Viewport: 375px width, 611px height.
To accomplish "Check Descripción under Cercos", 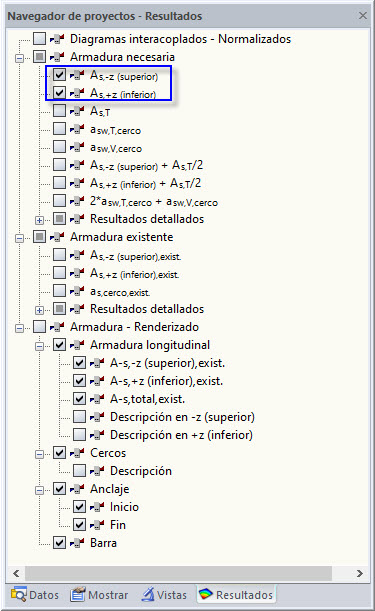I will pos(80,471).
